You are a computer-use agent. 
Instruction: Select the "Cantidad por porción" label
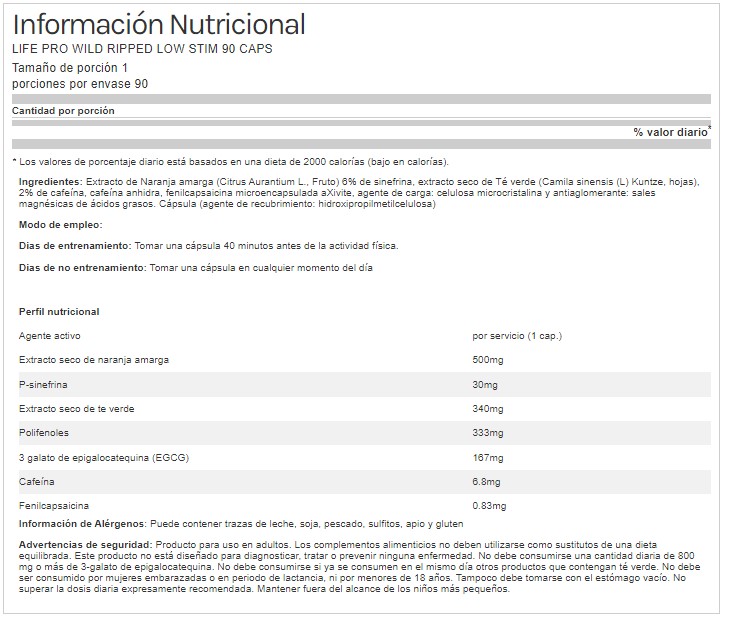tap(63, 111)
